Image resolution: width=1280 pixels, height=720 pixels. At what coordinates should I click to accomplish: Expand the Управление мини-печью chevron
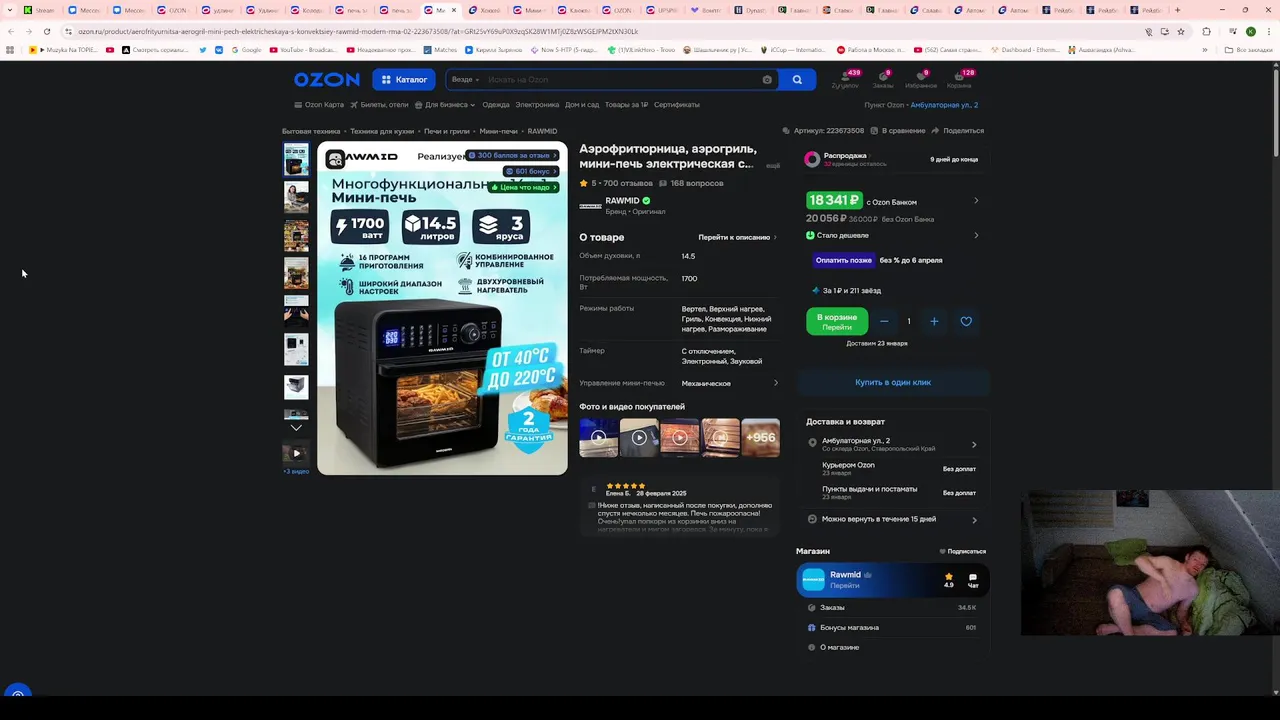click(776, 383)
